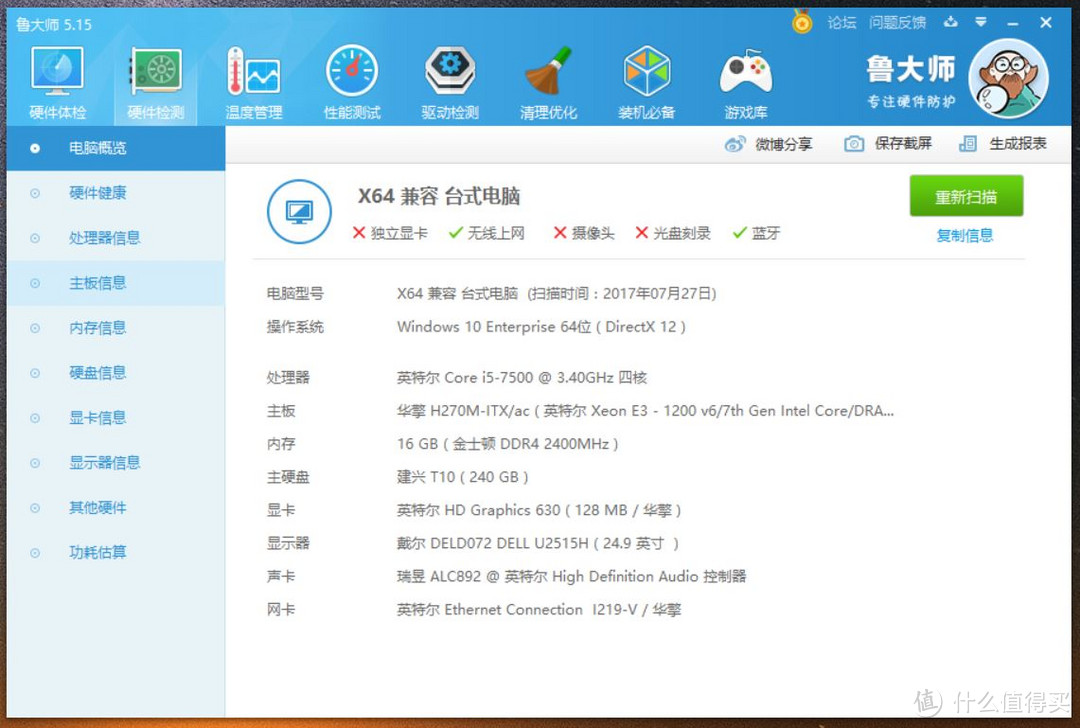This screenshot has width=1080, height=728.
Task: Click 英特尔 HD Graphics 630 text
Action: coord(539,510)
